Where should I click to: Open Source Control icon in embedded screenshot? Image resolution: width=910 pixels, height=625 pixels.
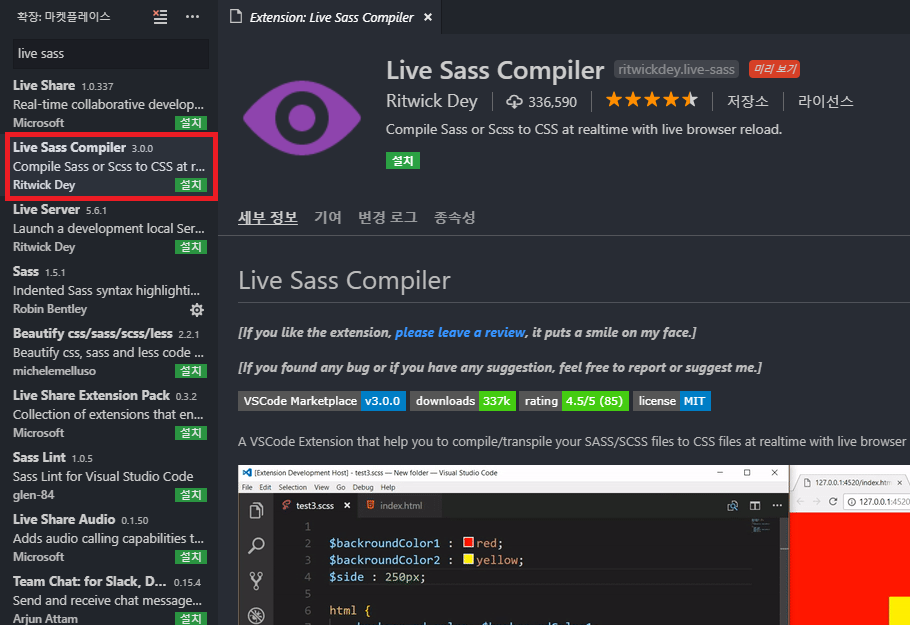tap(256, 580)
